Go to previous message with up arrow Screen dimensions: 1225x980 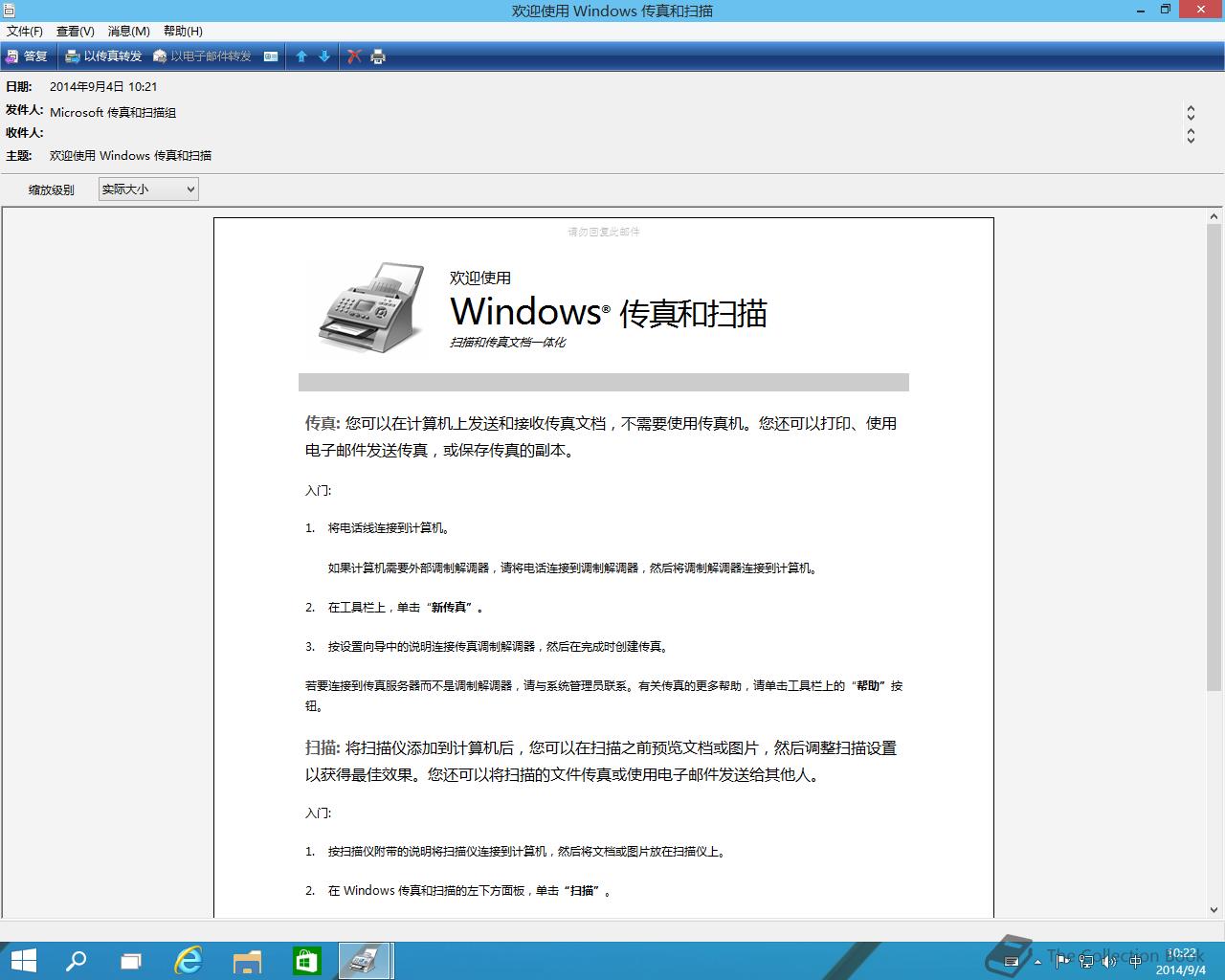coord(301,56)
